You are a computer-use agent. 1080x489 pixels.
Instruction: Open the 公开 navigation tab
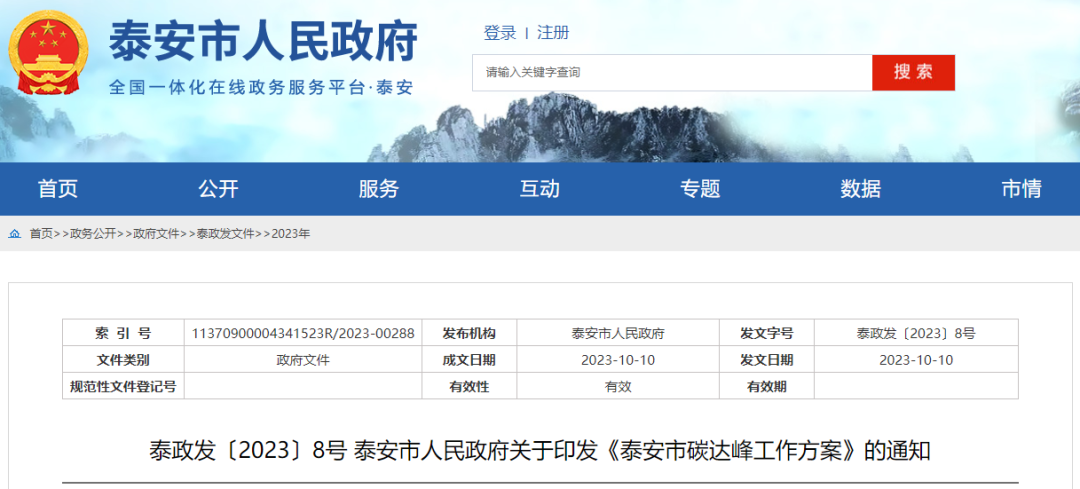click(218, 189)
